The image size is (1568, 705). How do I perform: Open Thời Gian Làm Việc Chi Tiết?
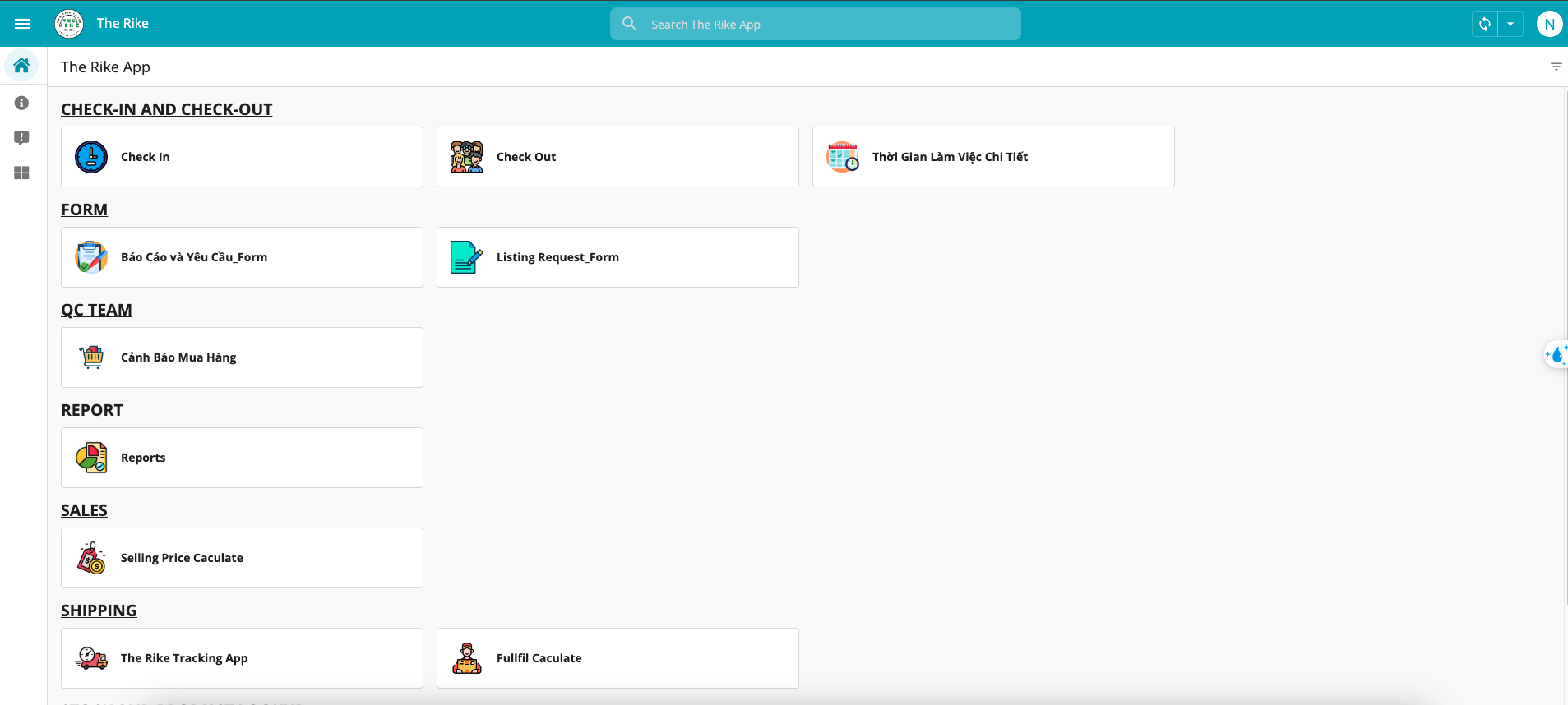993,157
